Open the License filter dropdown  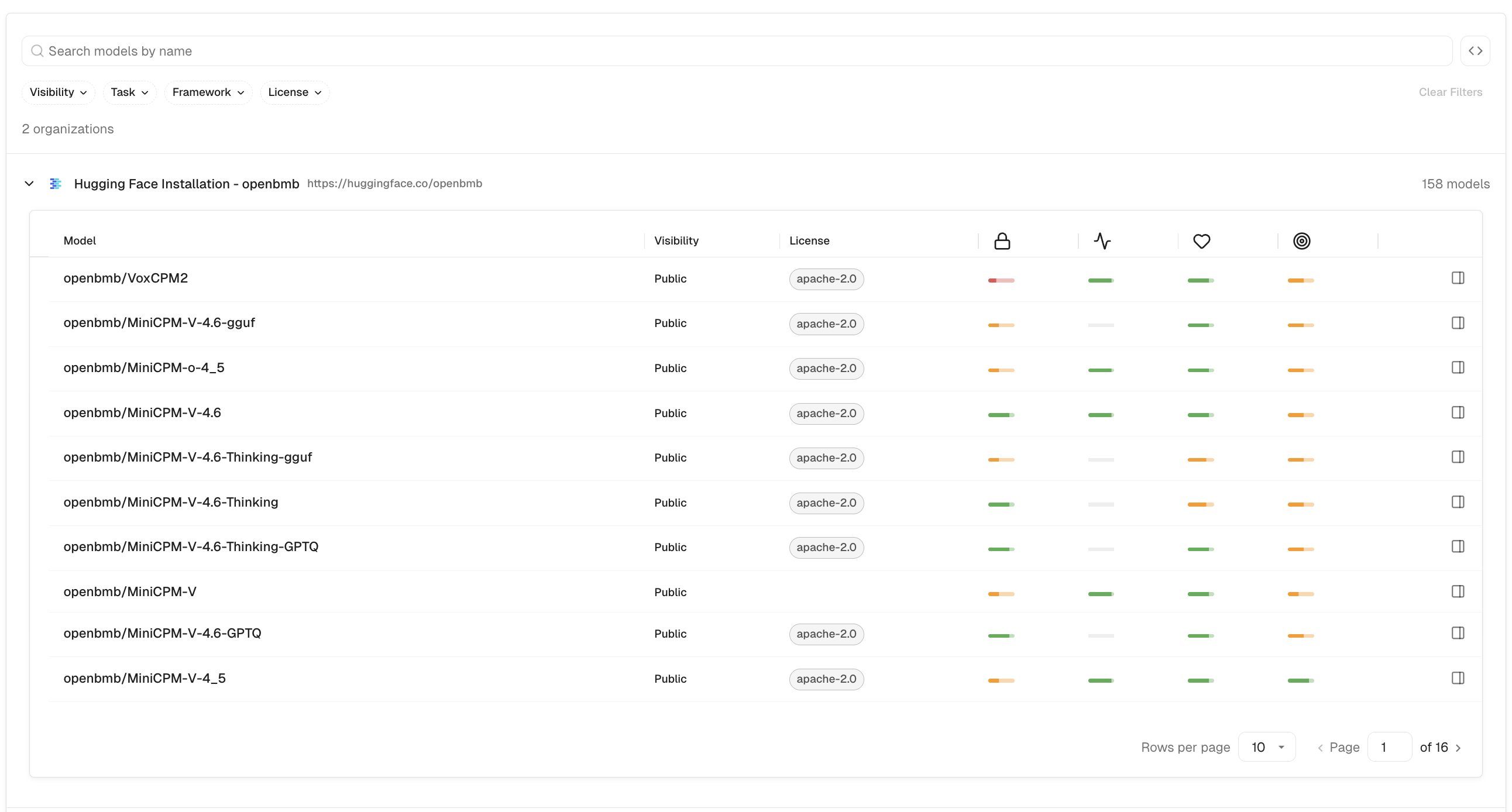[x=295, y=92]
